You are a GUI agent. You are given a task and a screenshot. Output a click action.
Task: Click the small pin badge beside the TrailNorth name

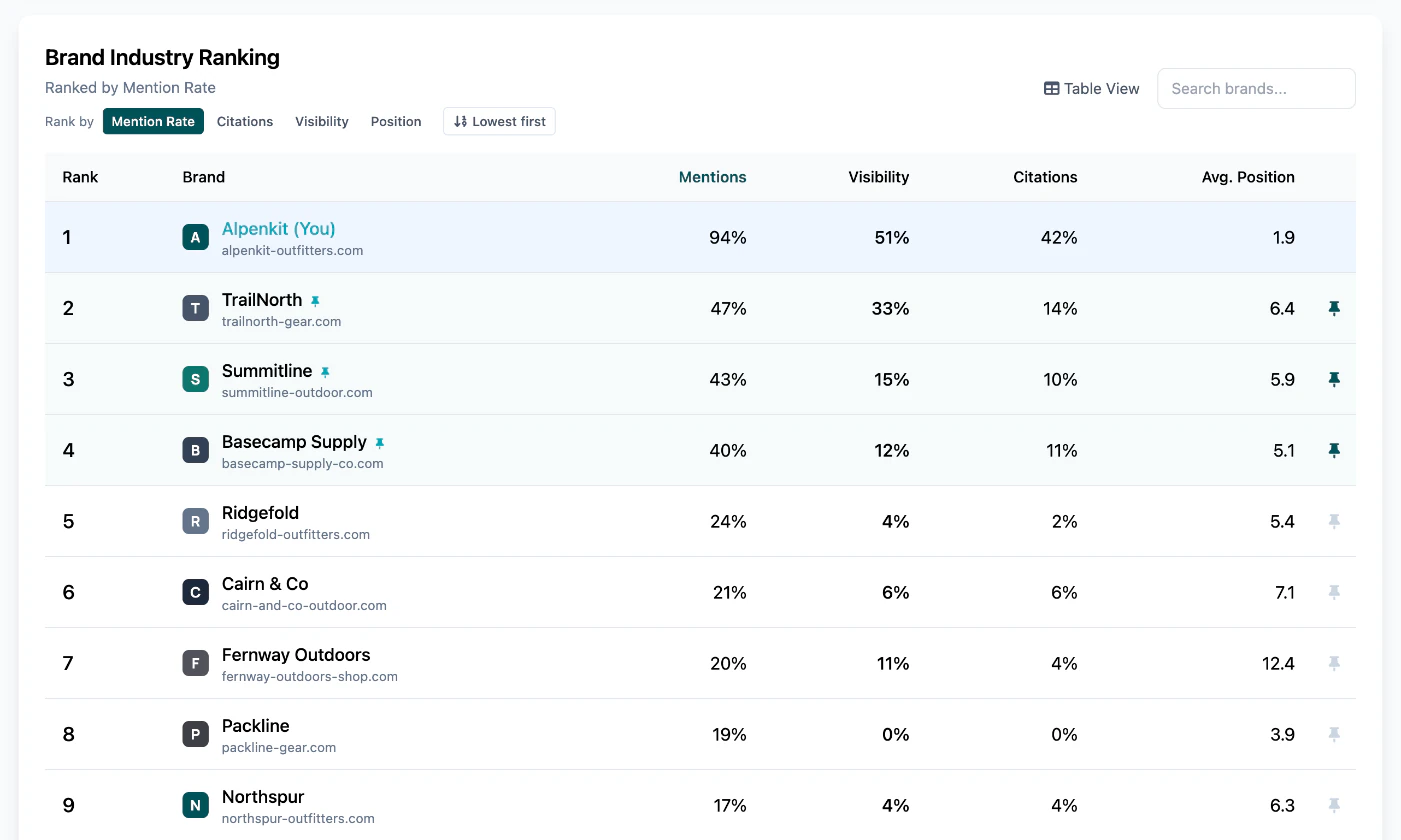pyautogui.click(x=315, y=301)
